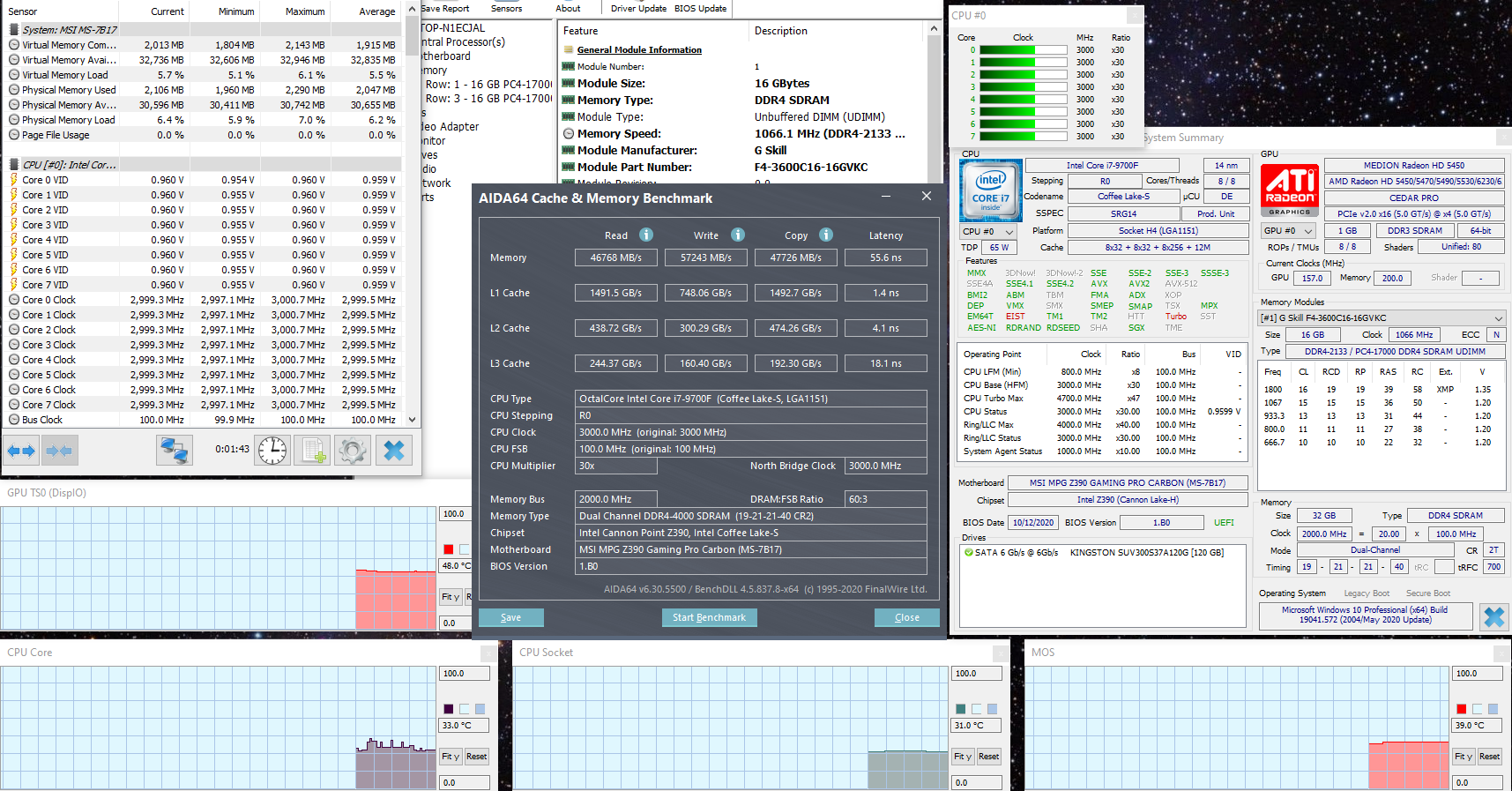Viewport: 1512px width, 791px height.
Task: Click the Copy info icon in AIDA64 benchmark
Action: point(826,235)
